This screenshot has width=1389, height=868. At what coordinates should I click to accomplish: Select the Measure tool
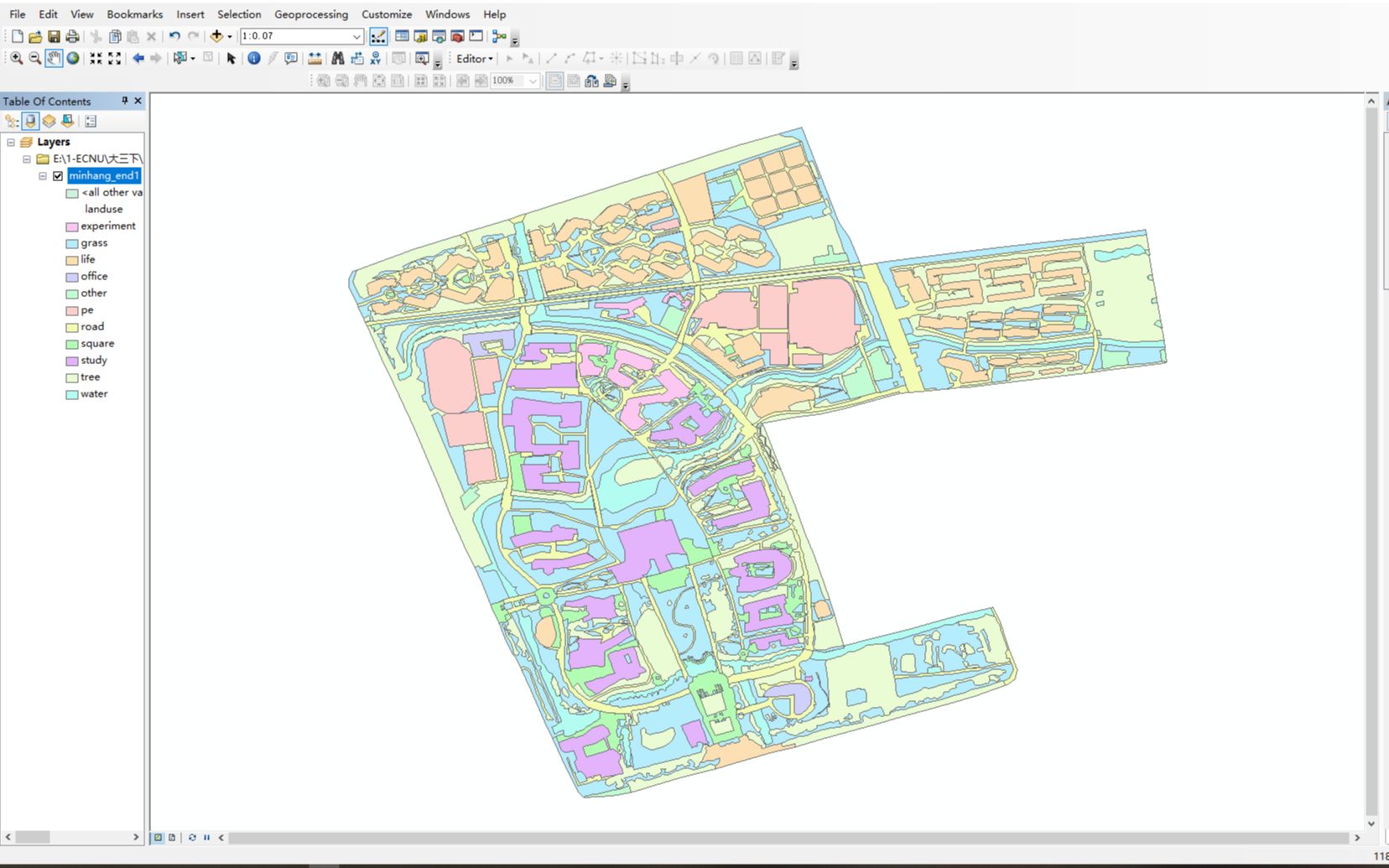coord(314,58)
